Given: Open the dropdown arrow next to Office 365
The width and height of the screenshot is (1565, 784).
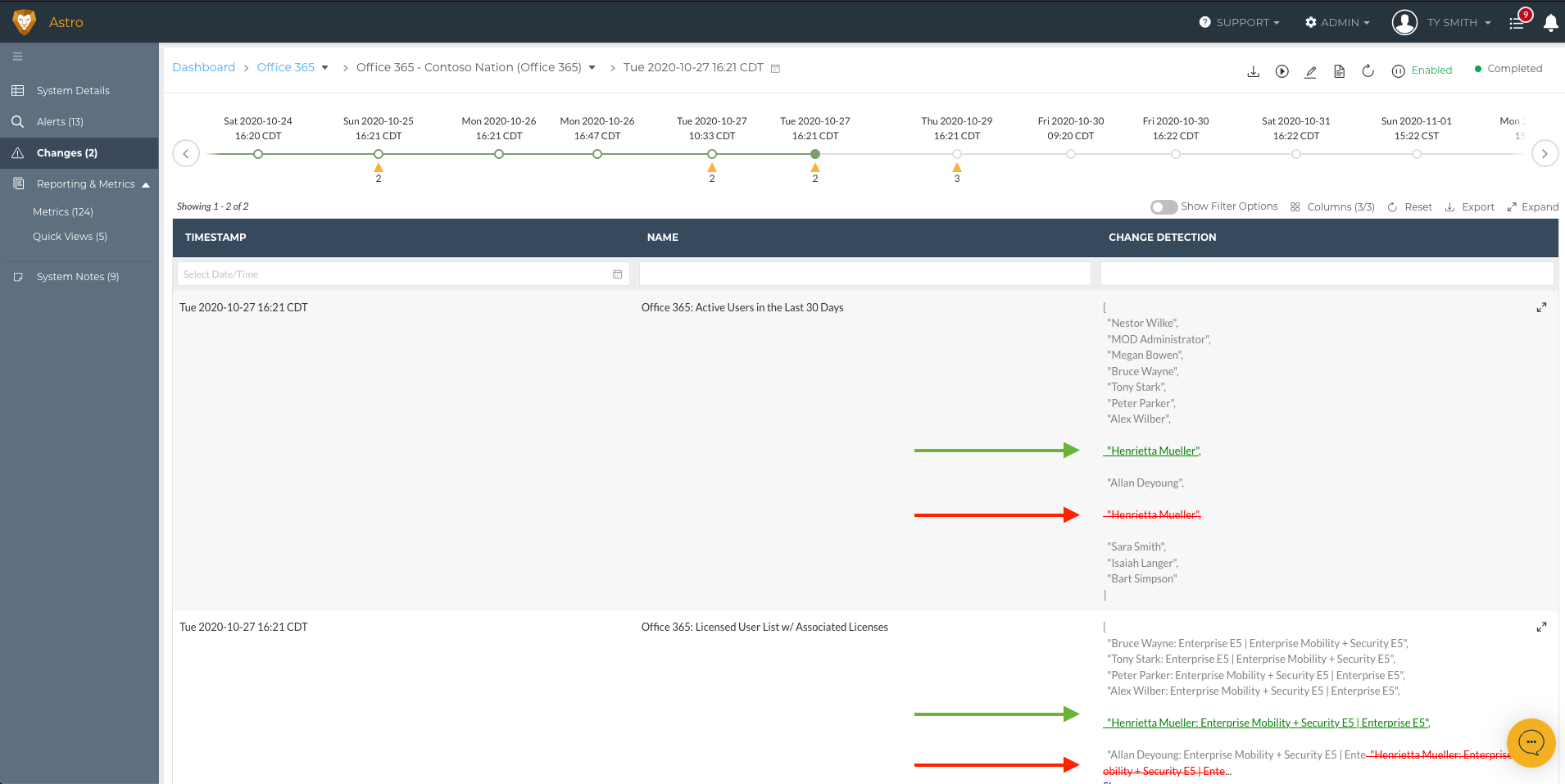Looking at the screenshot, I should point(325,67).
